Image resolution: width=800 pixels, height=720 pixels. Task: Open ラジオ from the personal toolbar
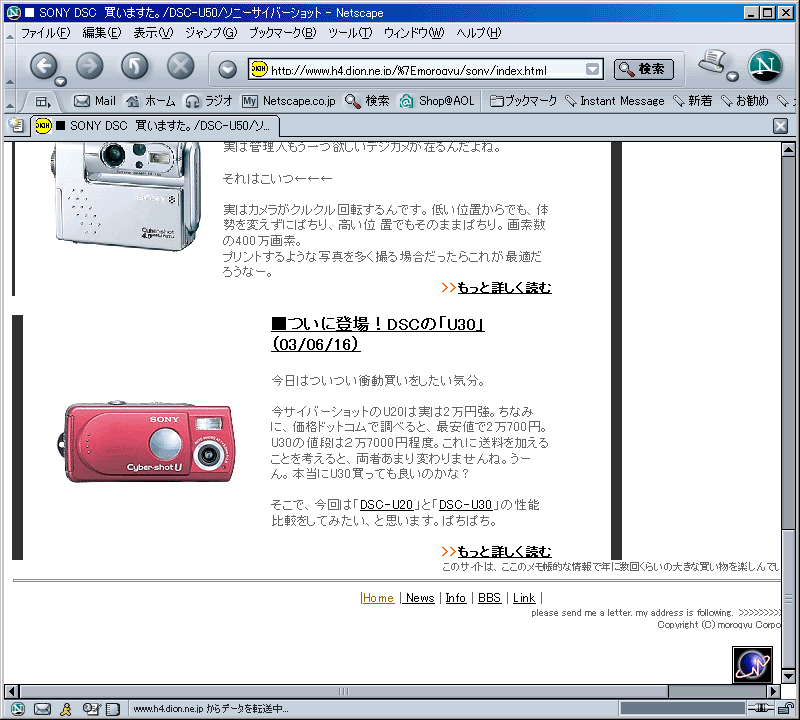209,101
